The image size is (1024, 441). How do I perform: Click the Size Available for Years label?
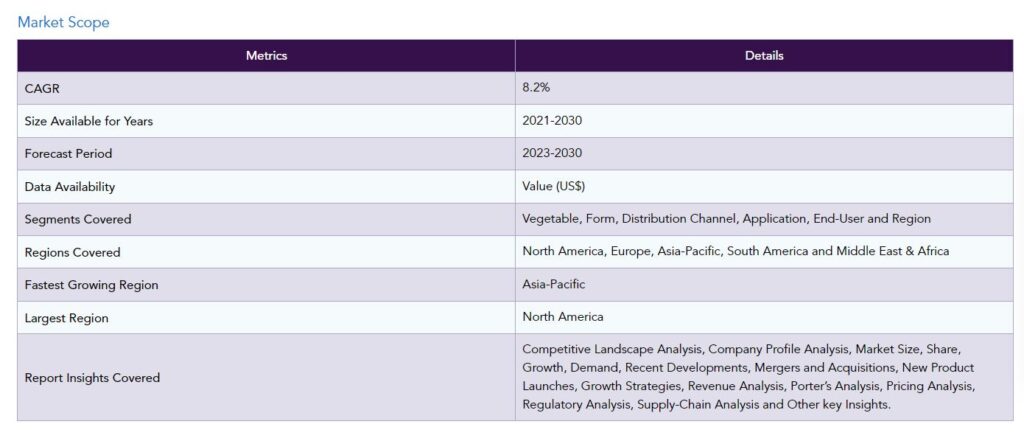(x=89, y=122)
